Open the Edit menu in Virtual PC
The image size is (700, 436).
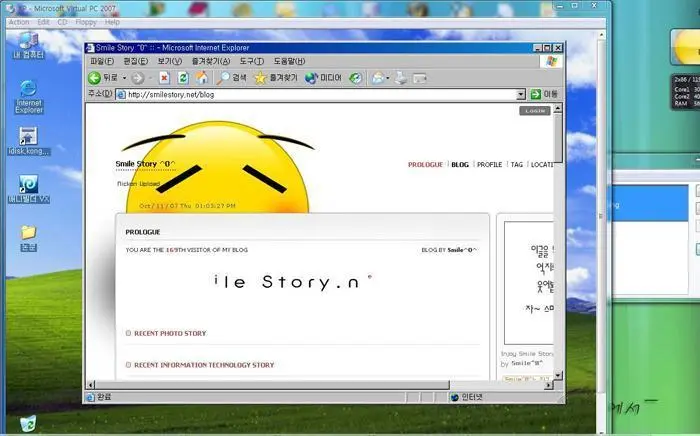coord(43,22)
